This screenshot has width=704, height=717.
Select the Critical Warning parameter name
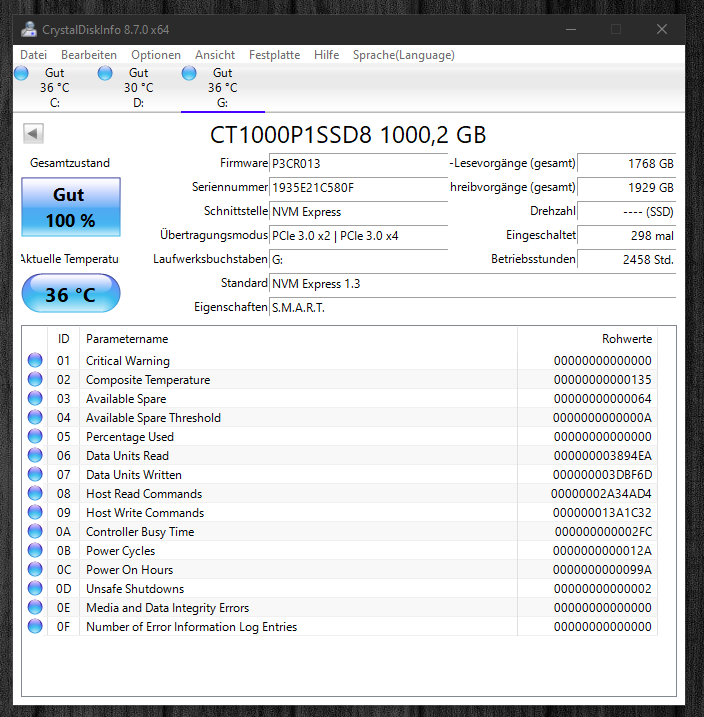click(x=128, y=361)
